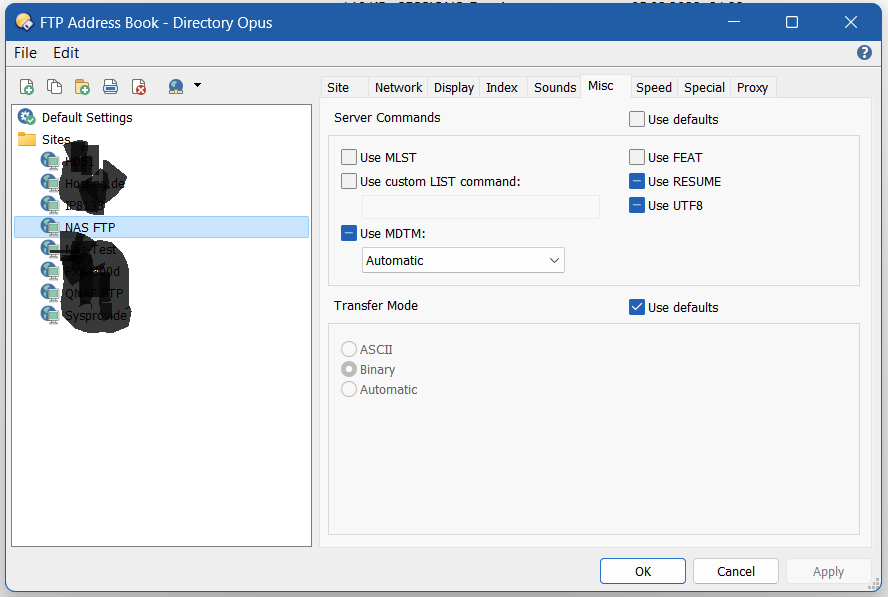The image size is (888, 598).
Task: Click the NAS FTP site globe icon
Action: (x=50, y=227)
